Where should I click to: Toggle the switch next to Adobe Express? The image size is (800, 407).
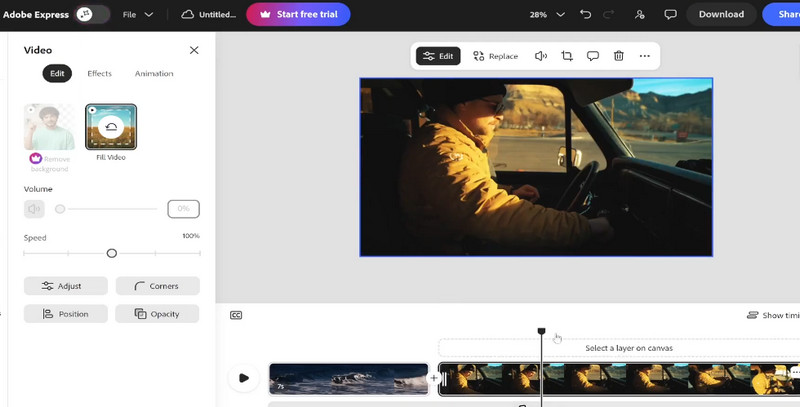[x=92, y=14]
